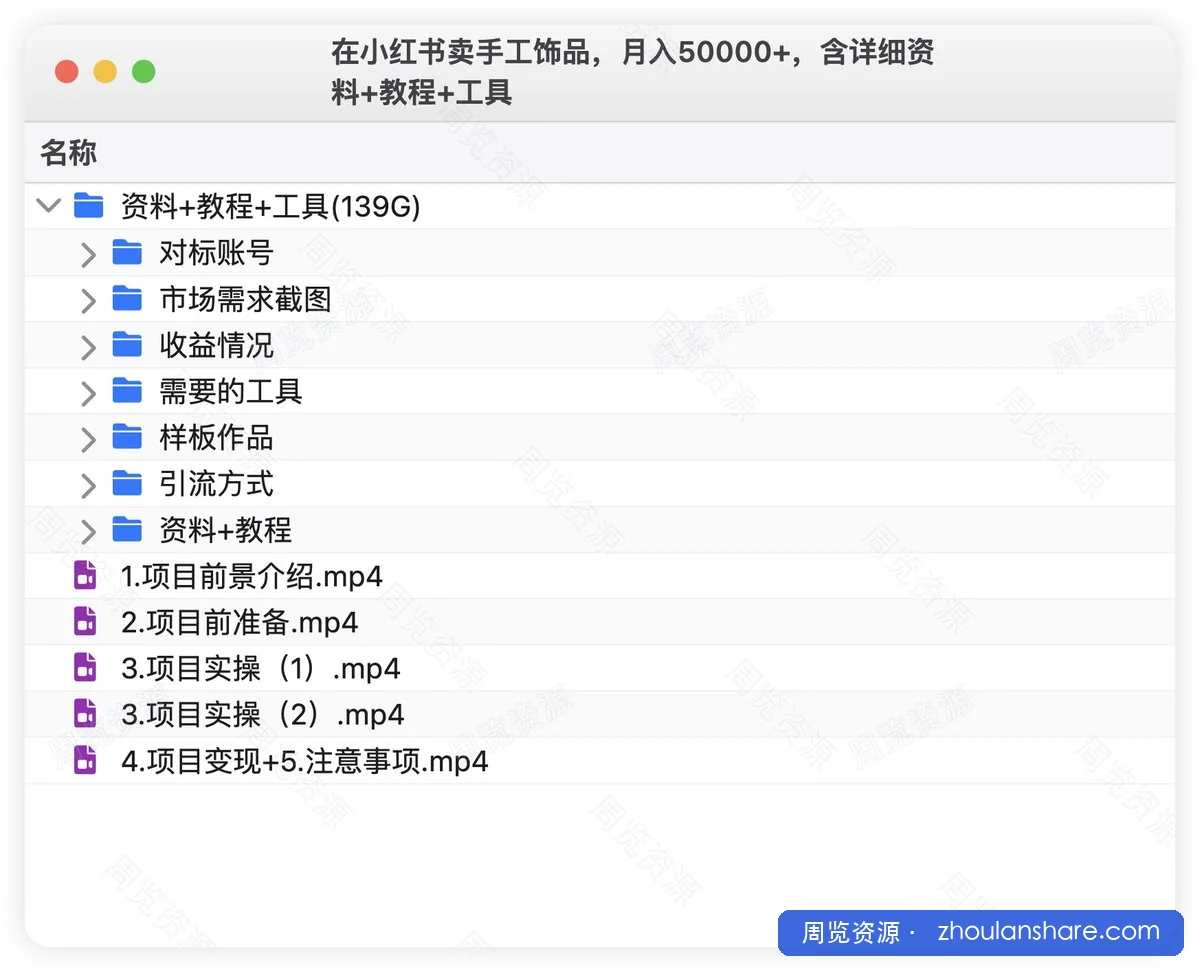Select file 3.项目实操（1）.mp4
The width and height of the screenshot is (1200, 972).
tap(260, 668)
